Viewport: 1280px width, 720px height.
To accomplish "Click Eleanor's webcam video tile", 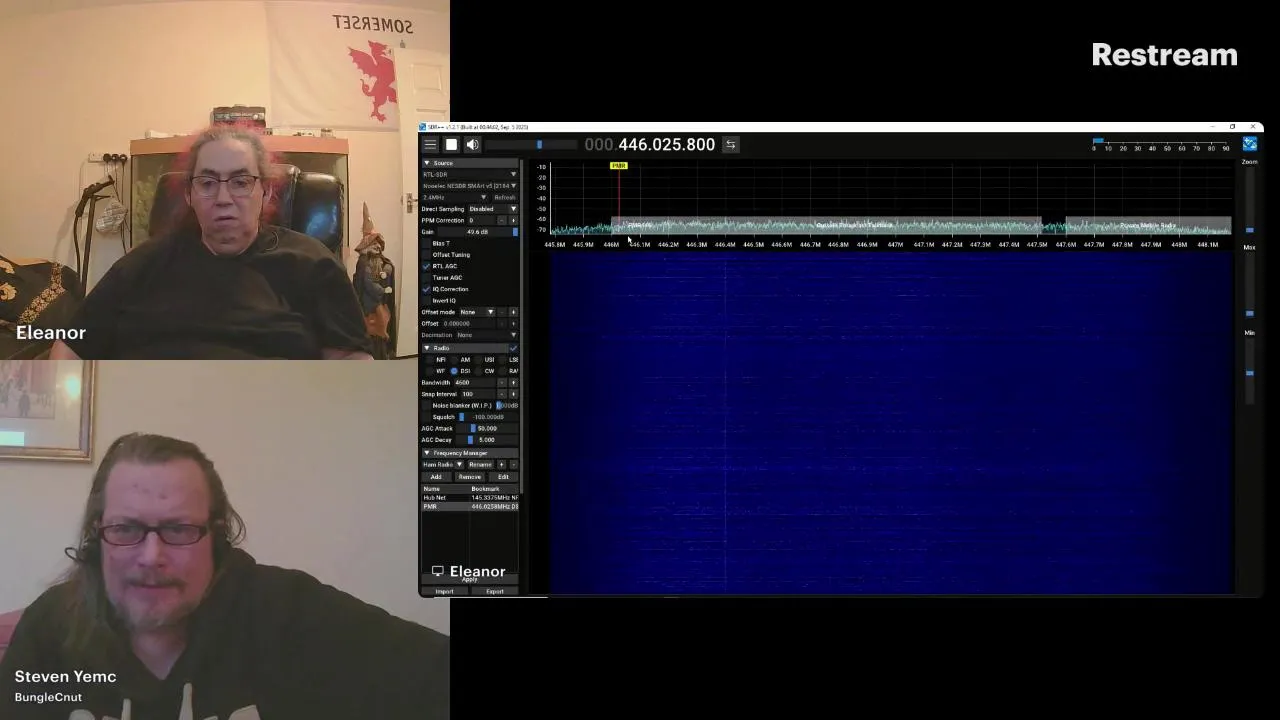I will pyautogui.click(x=225, y=180).
